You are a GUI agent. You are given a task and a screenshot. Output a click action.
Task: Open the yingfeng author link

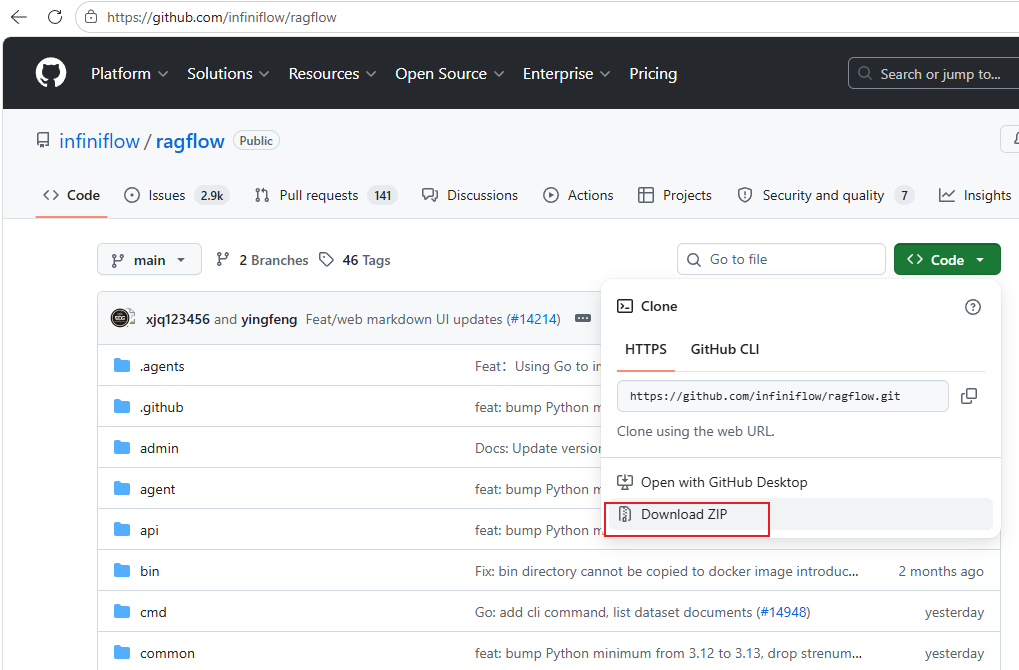[x=269, y=319]
